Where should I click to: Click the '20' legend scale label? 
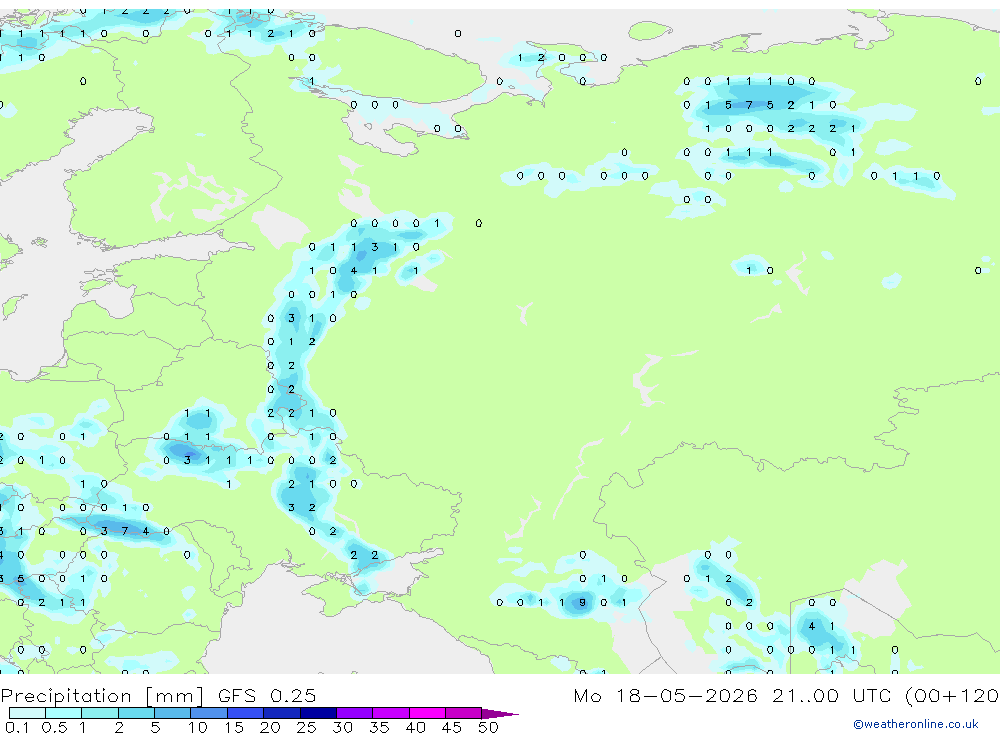pyautogui.click(x=270, y=727)
